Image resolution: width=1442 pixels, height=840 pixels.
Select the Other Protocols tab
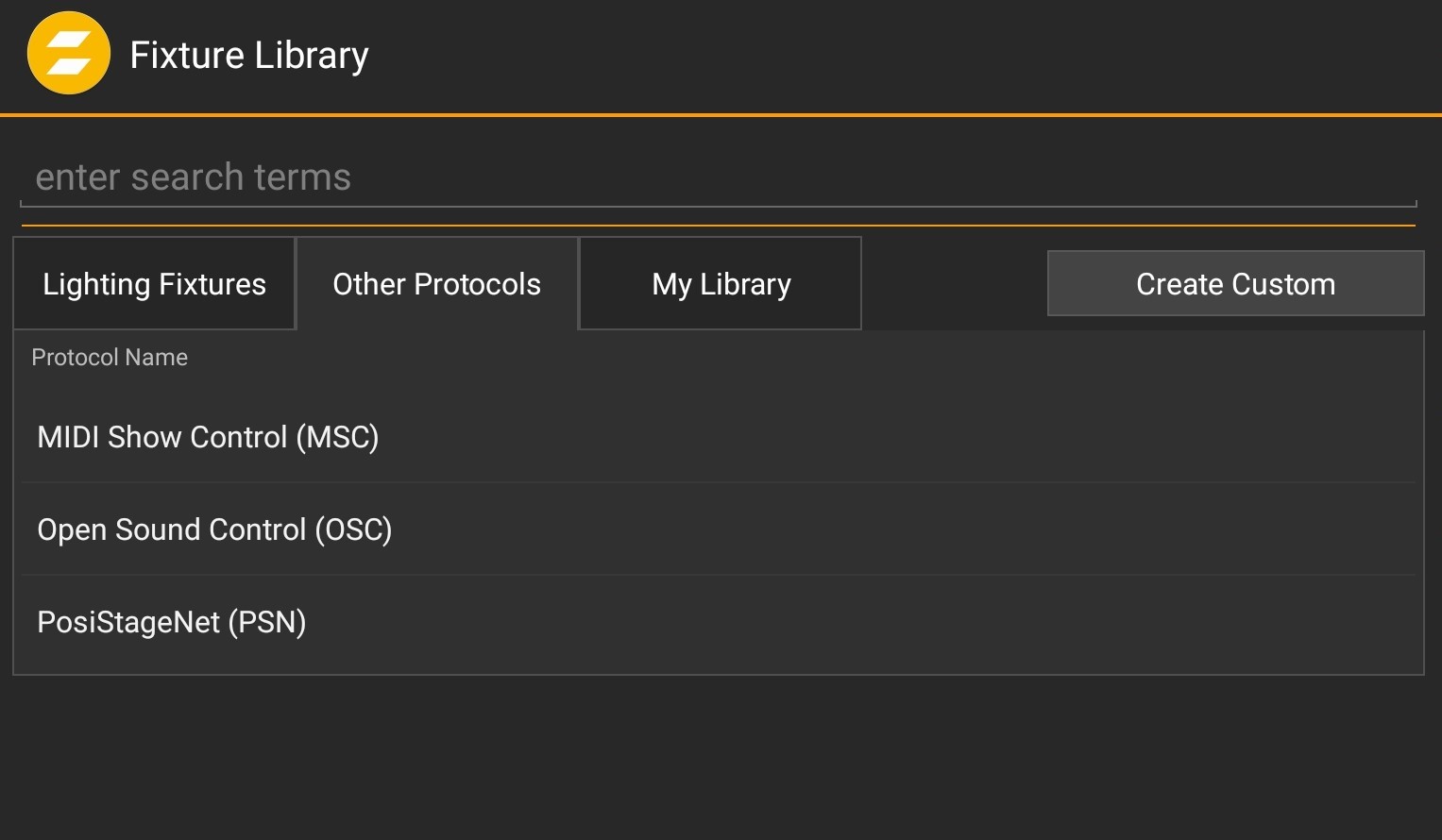[436, 284]
